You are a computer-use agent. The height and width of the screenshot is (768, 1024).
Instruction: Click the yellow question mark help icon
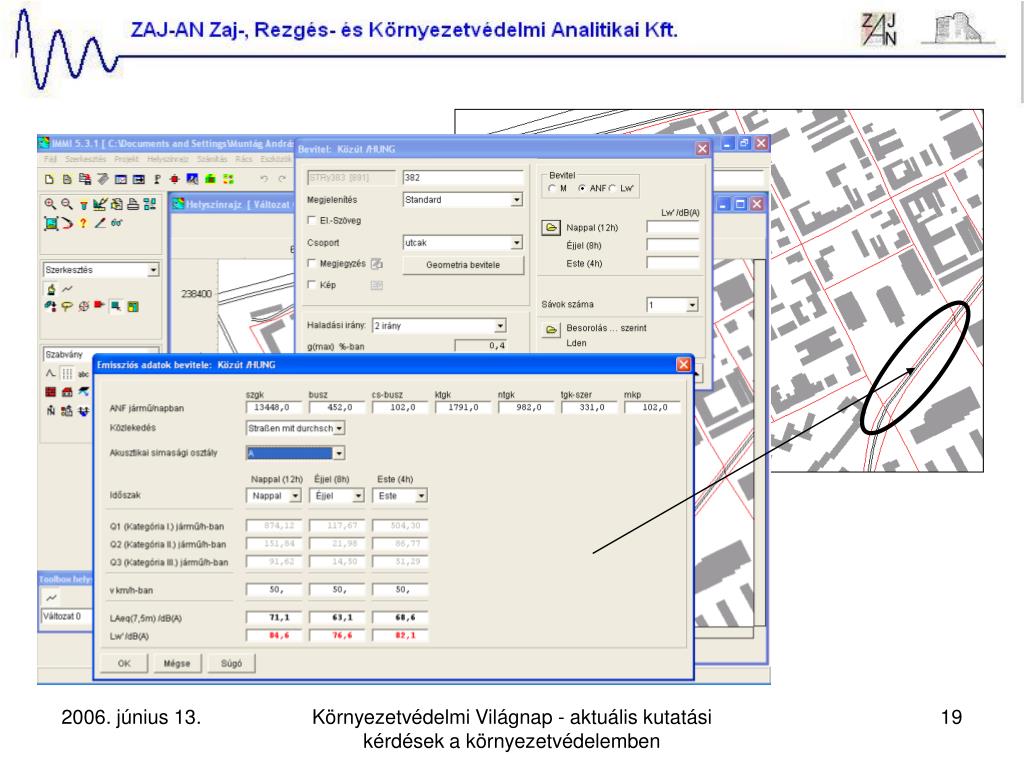83,223
